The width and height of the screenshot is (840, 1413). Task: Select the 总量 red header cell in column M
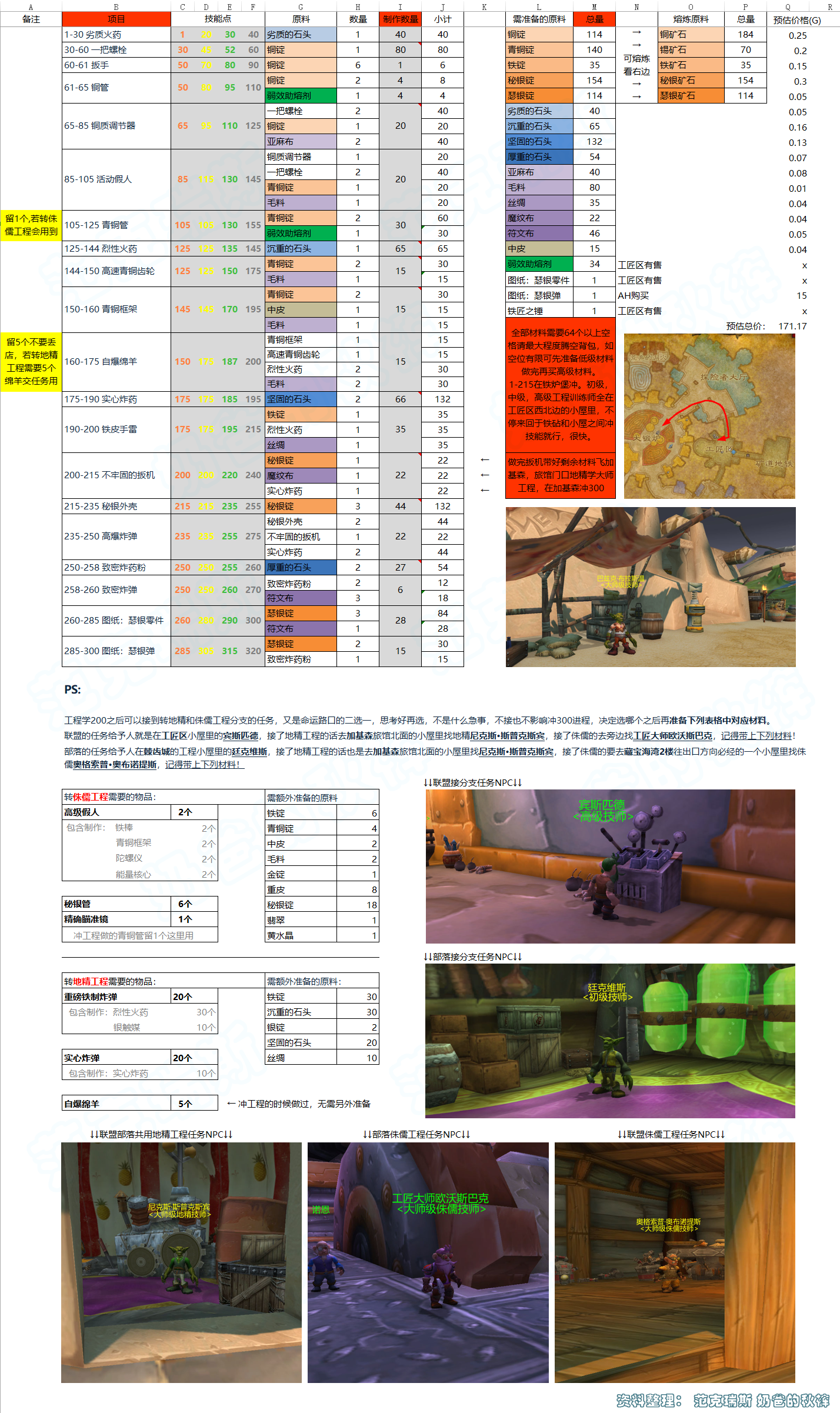594,19
